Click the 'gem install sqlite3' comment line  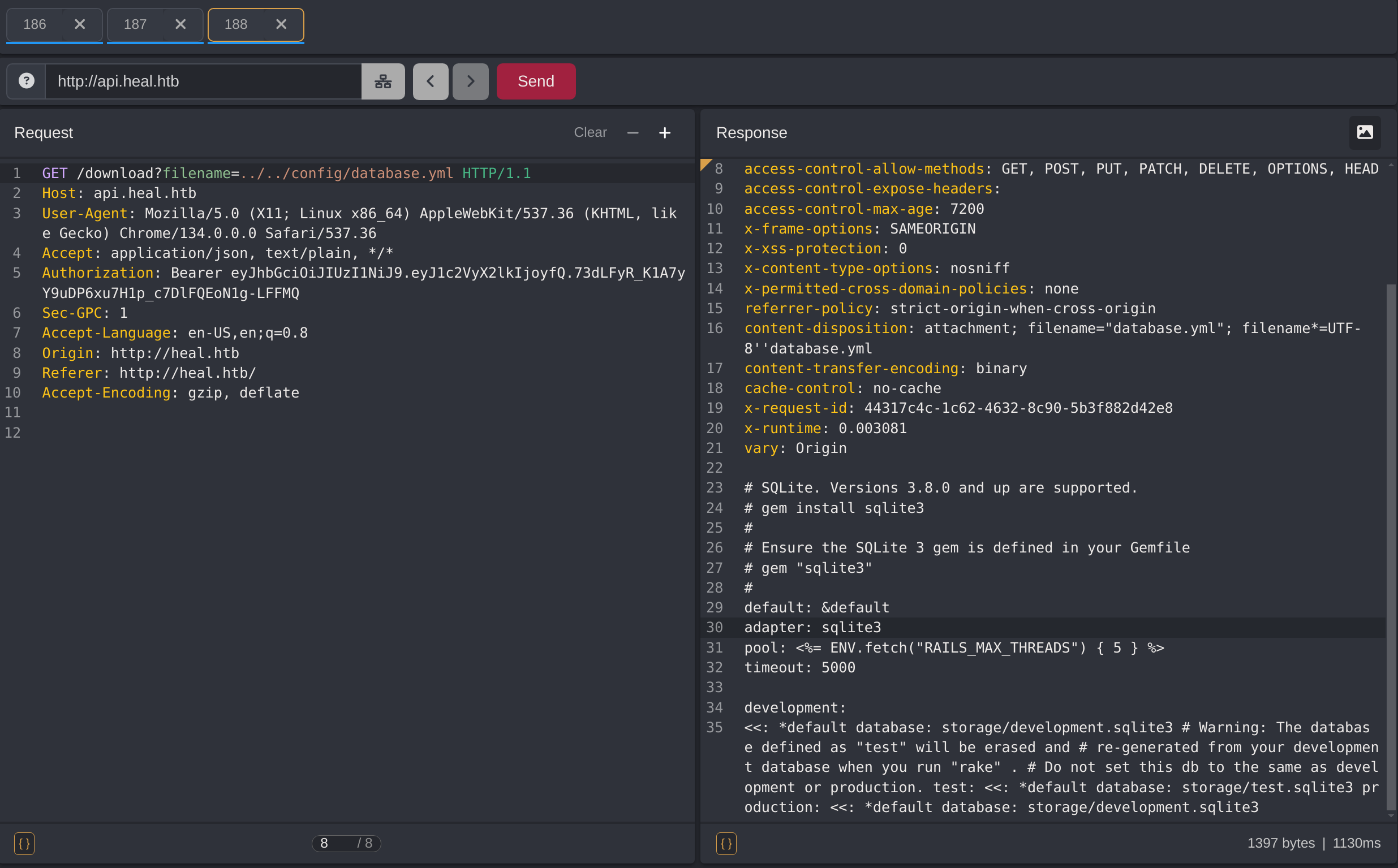coord(834,508)
